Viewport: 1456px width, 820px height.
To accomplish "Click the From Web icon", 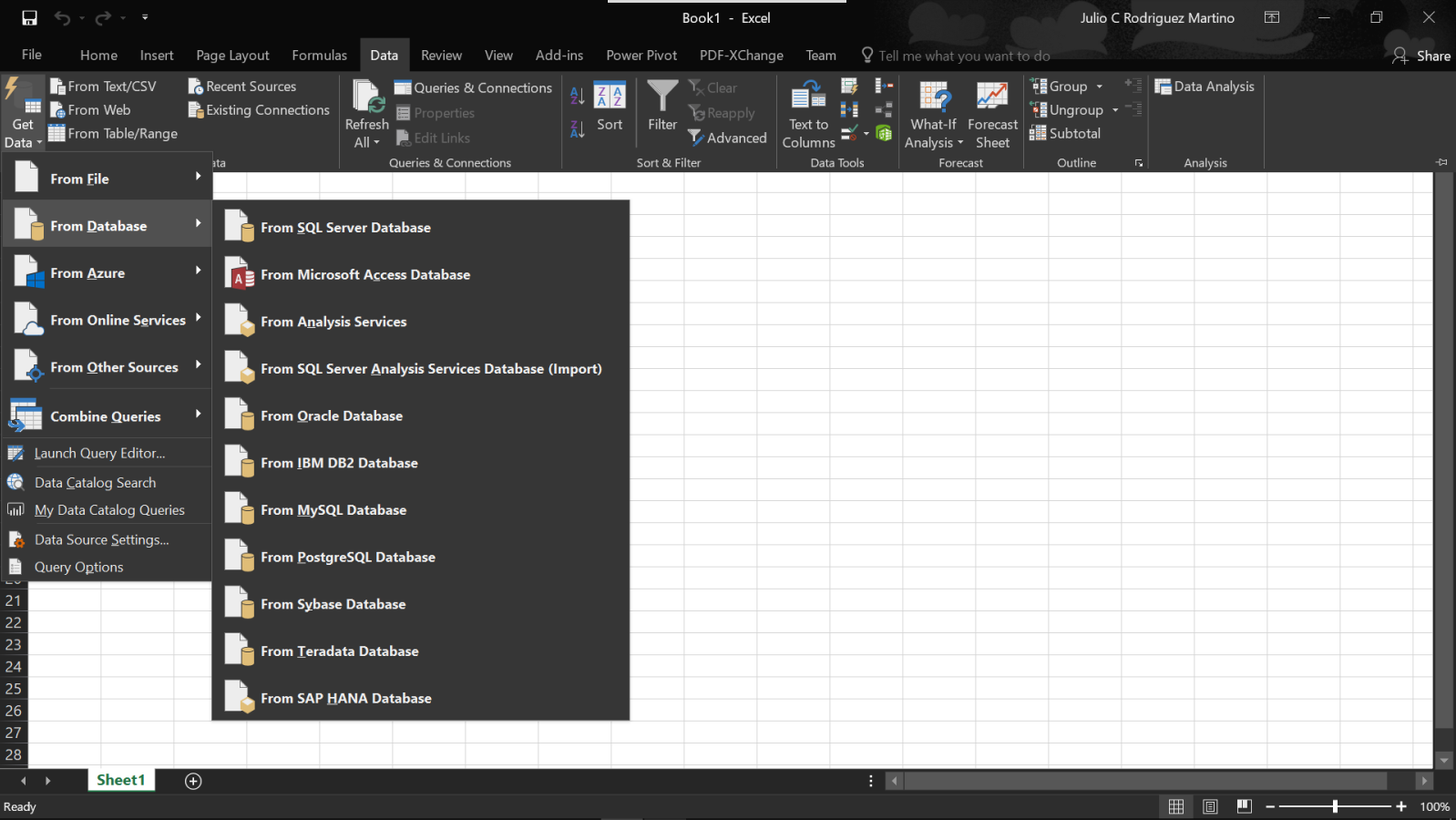I will pyautogui.click(x=57, y=109).
